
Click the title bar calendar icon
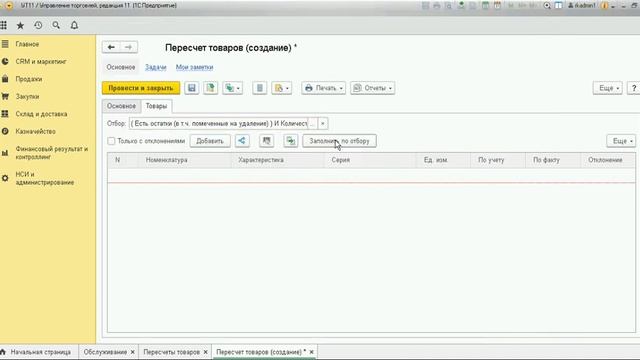tap(497, 6)
